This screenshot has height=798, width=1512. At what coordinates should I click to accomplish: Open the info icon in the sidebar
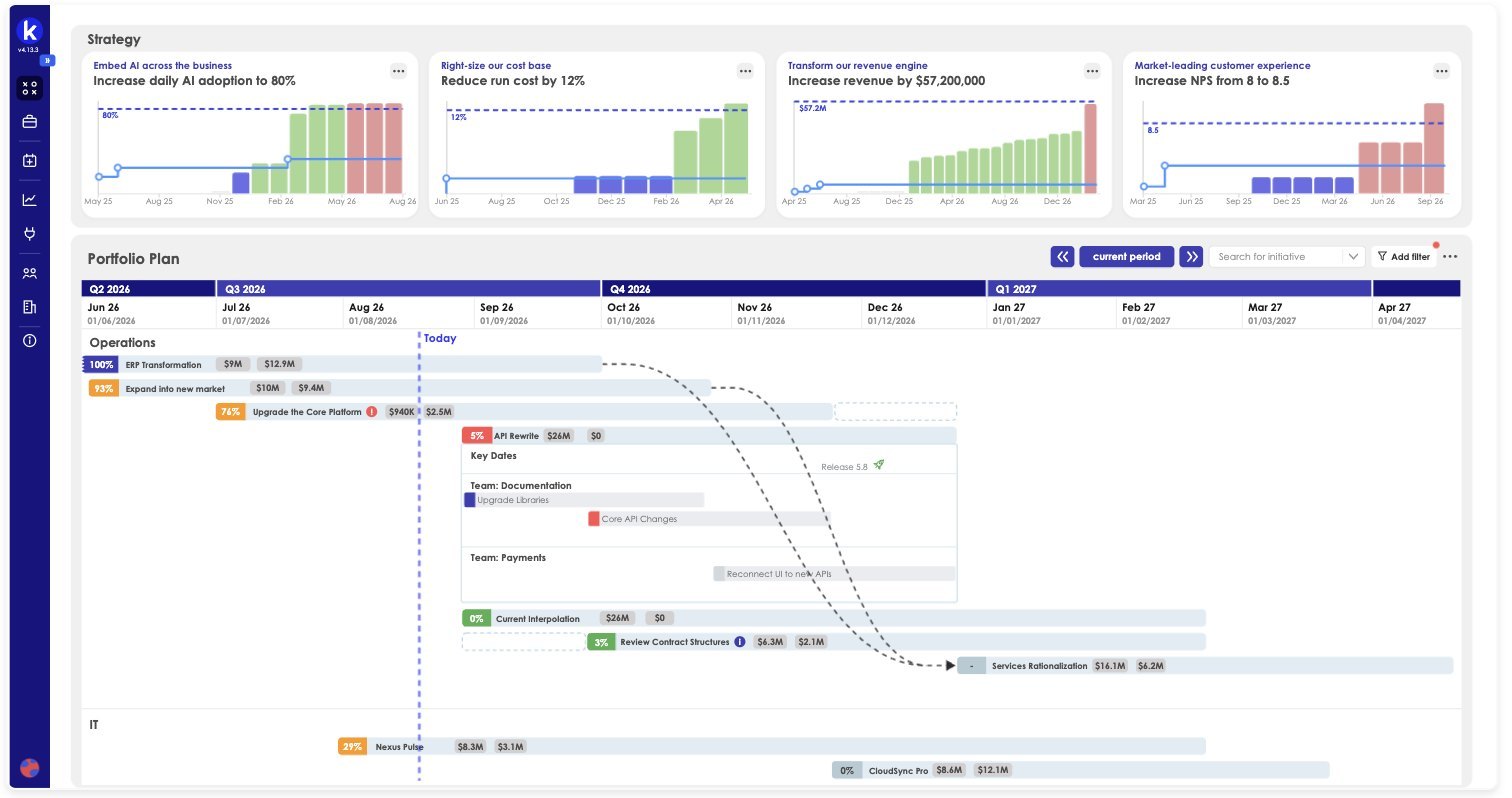tap(30, 340)
